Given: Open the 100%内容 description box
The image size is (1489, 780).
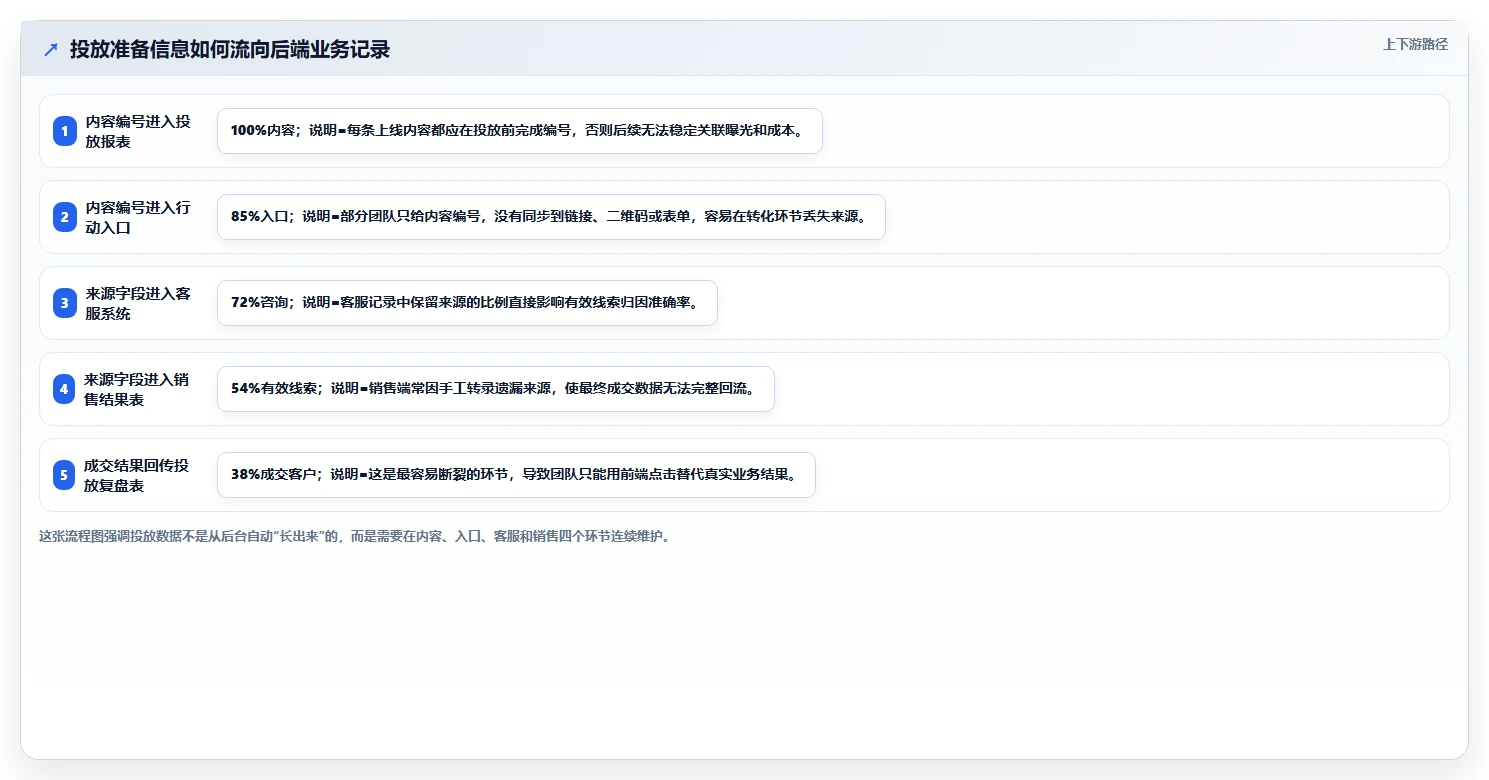Looking at the screenshot, I should point(520,131).
